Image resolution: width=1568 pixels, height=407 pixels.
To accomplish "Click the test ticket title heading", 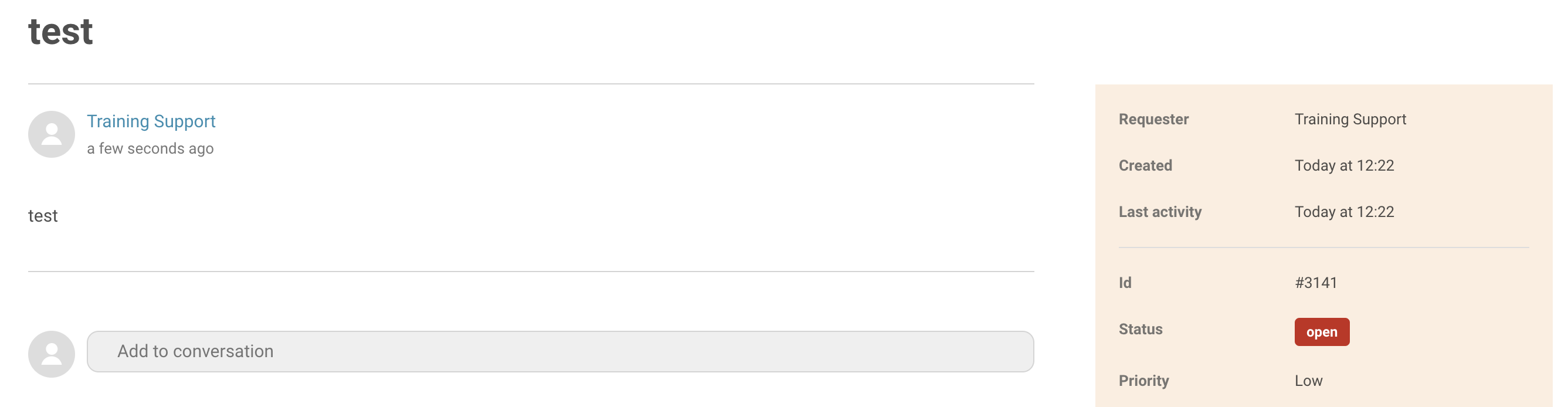I will tap(60, 32).
